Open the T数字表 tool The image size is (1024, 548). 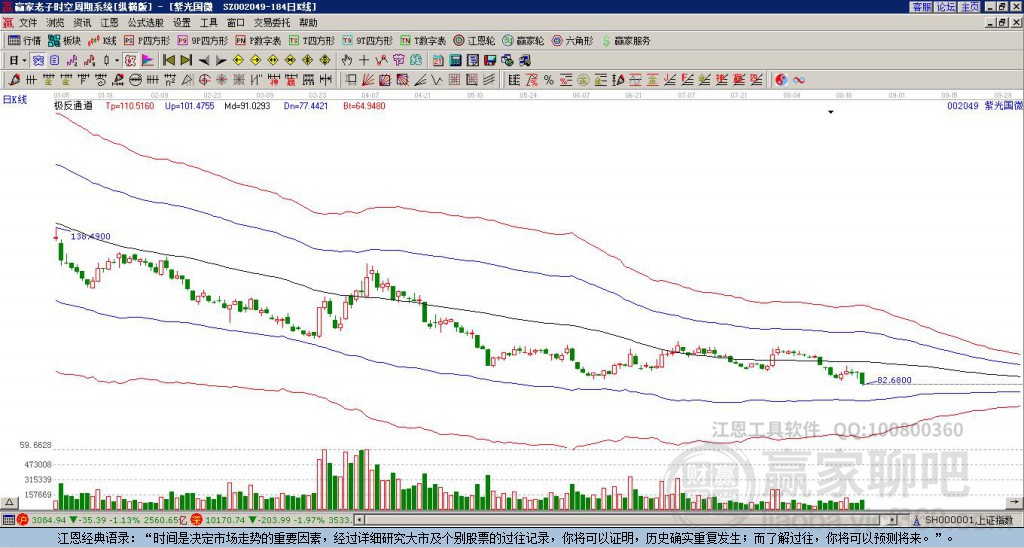[x=423, y=40]
